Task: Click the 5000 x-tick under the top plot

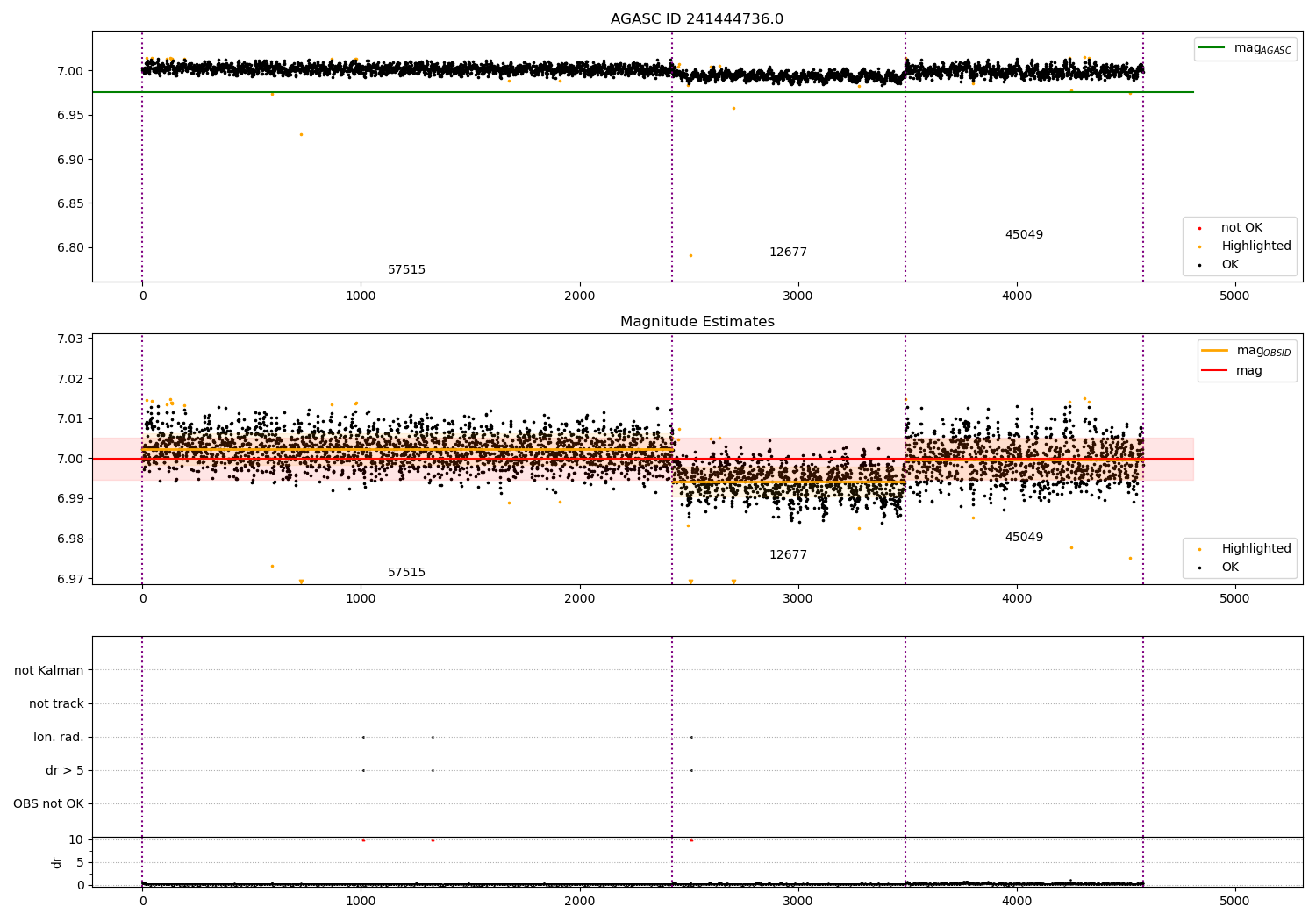Action: (x=1234, y=296)
